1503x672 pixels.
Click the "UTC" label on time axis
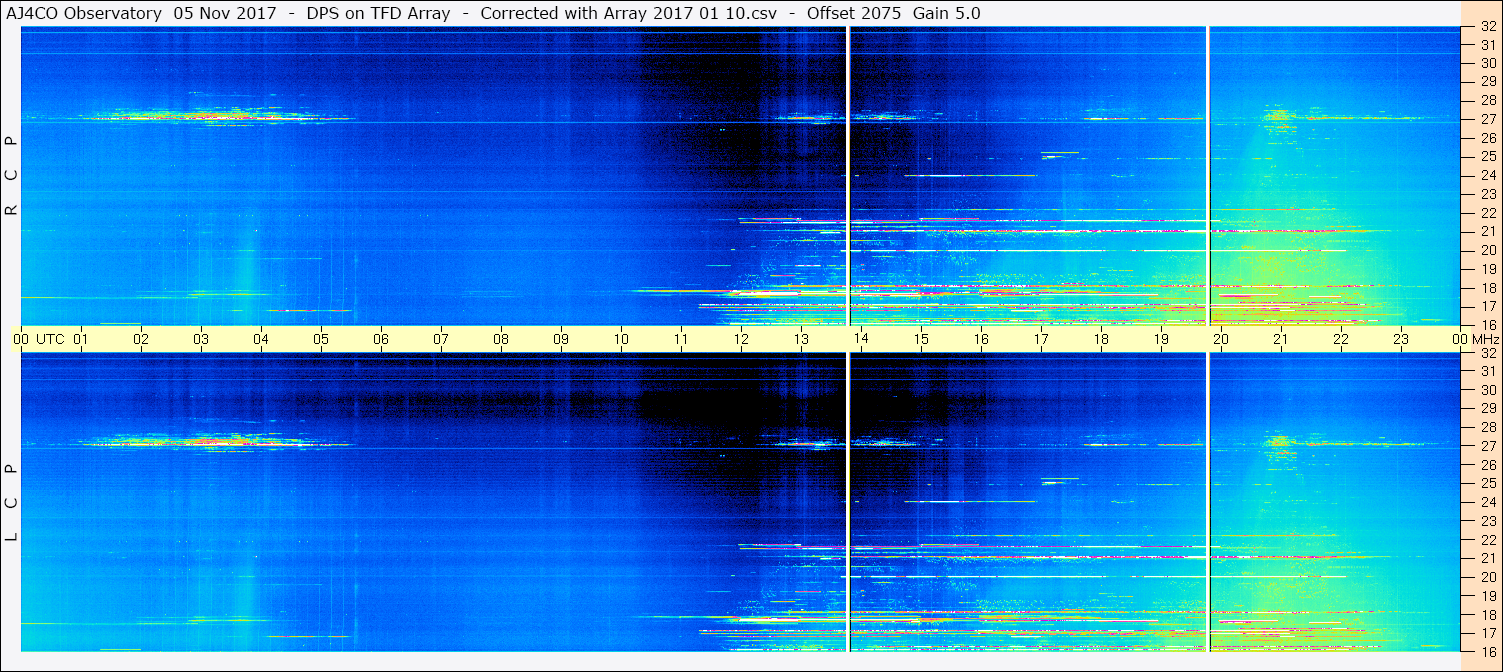click(50, 339)
